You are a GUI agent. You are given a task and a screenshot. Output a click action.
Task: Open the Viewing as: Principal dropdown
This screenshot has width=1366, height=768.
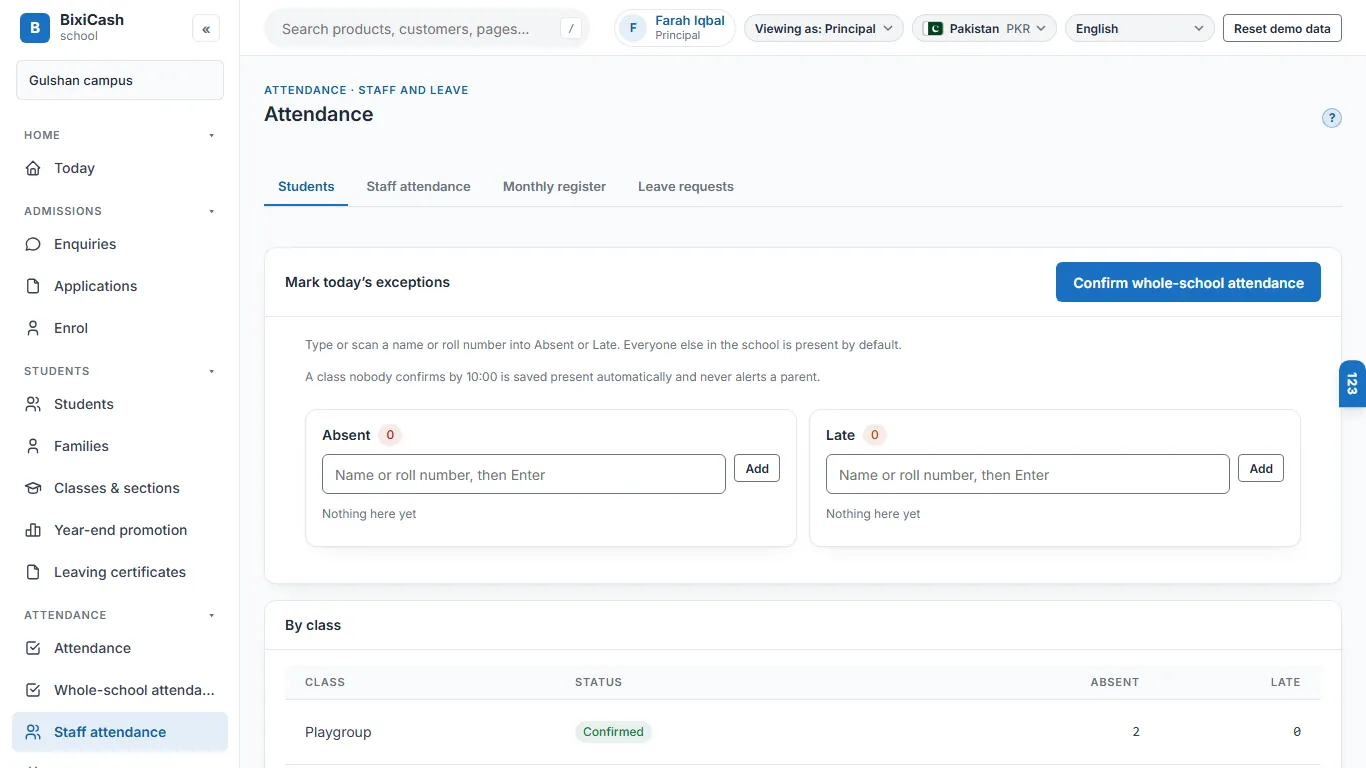tap(823, 29)
